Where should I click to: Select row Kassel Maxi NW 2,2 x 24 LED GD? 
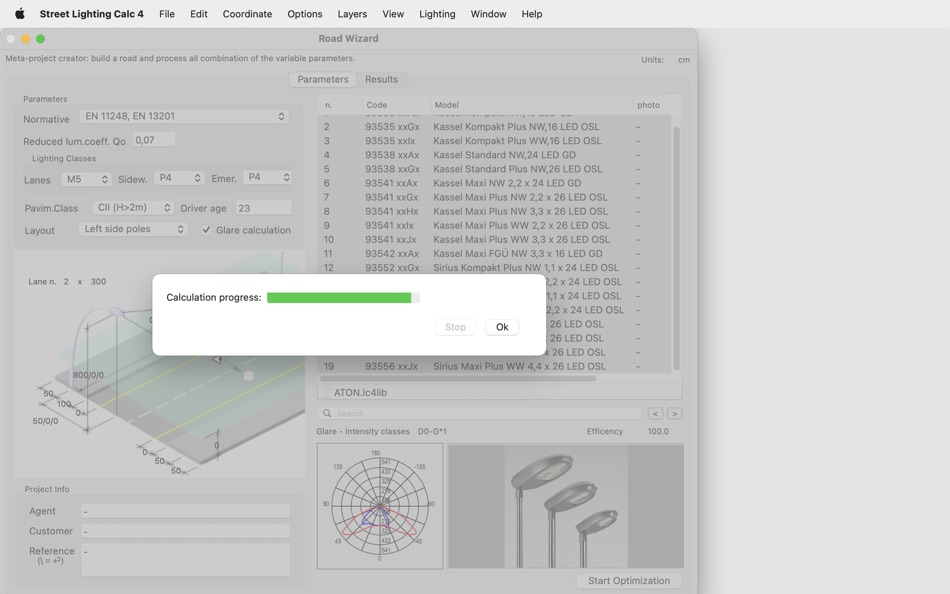click(x=494, y=183)
